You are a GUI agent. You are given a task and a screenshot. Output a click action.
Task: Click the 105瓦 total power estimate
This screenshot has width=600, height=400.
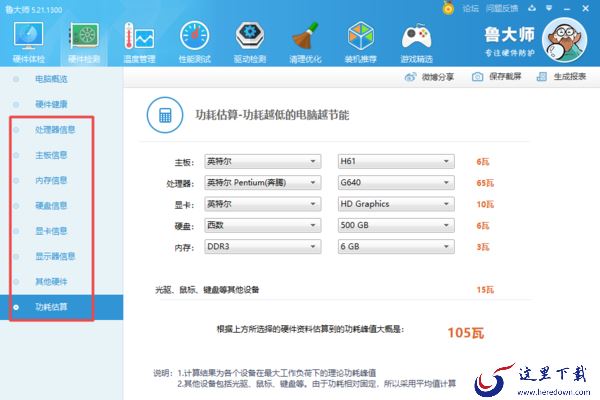[465, 333]
